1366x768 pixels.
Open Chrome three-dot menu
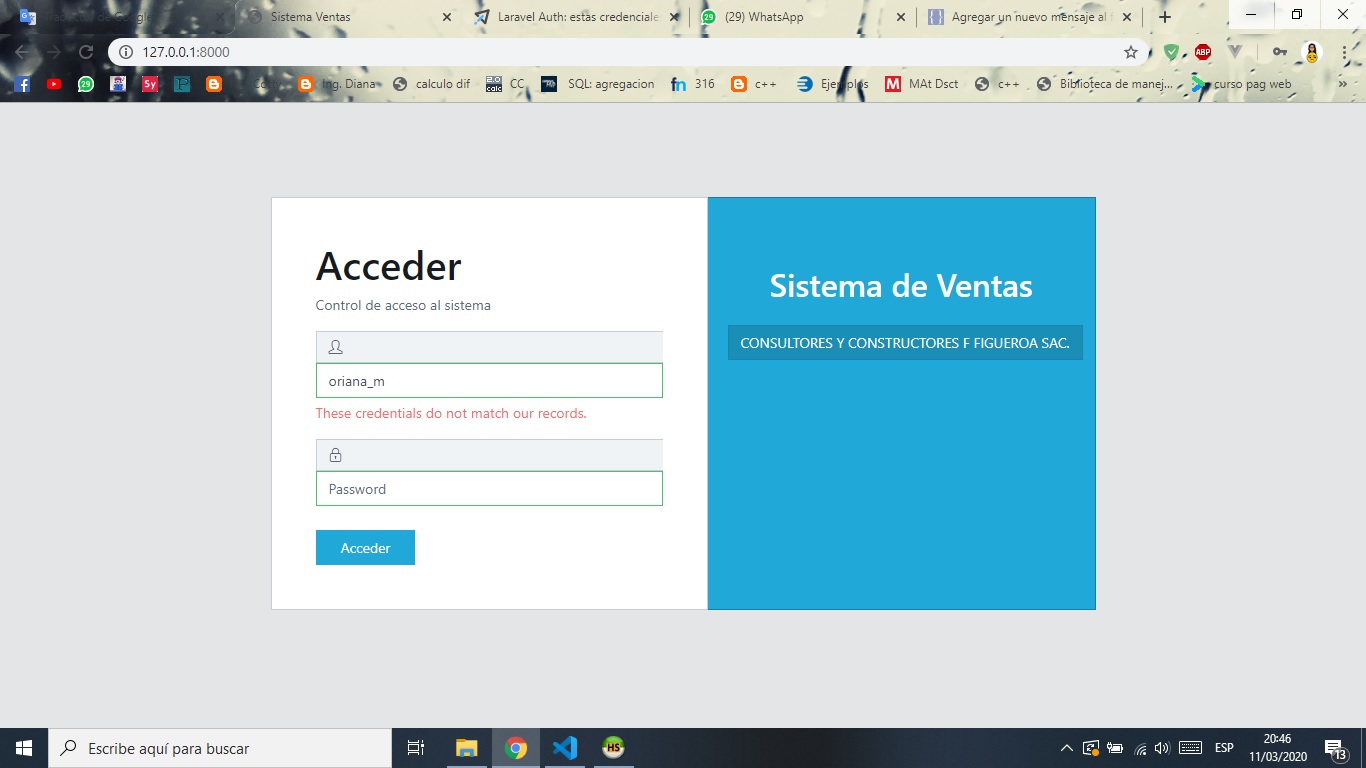coord(1344,52)
